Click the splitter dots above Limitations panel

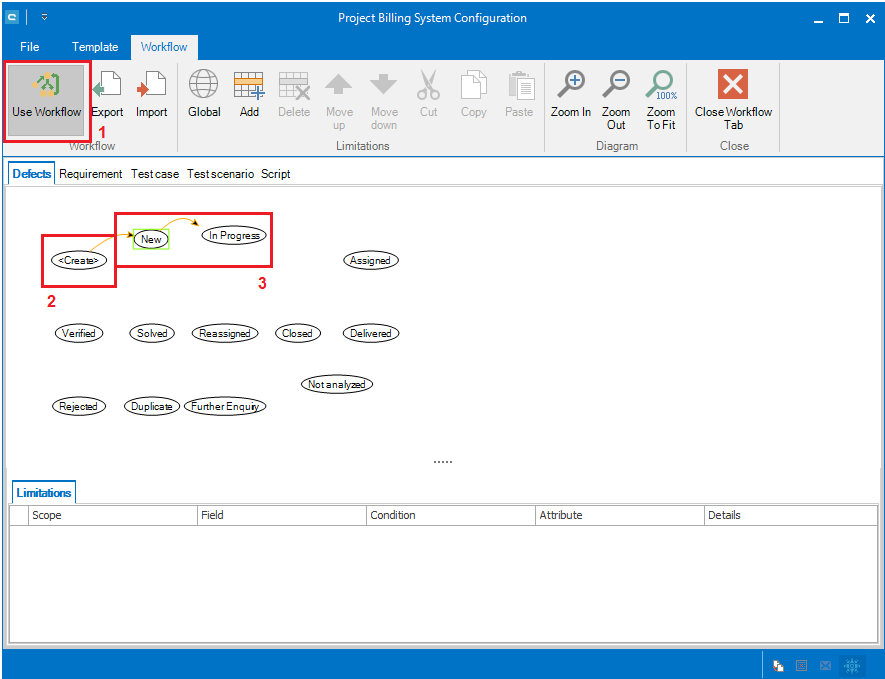[x=443, y=462]
